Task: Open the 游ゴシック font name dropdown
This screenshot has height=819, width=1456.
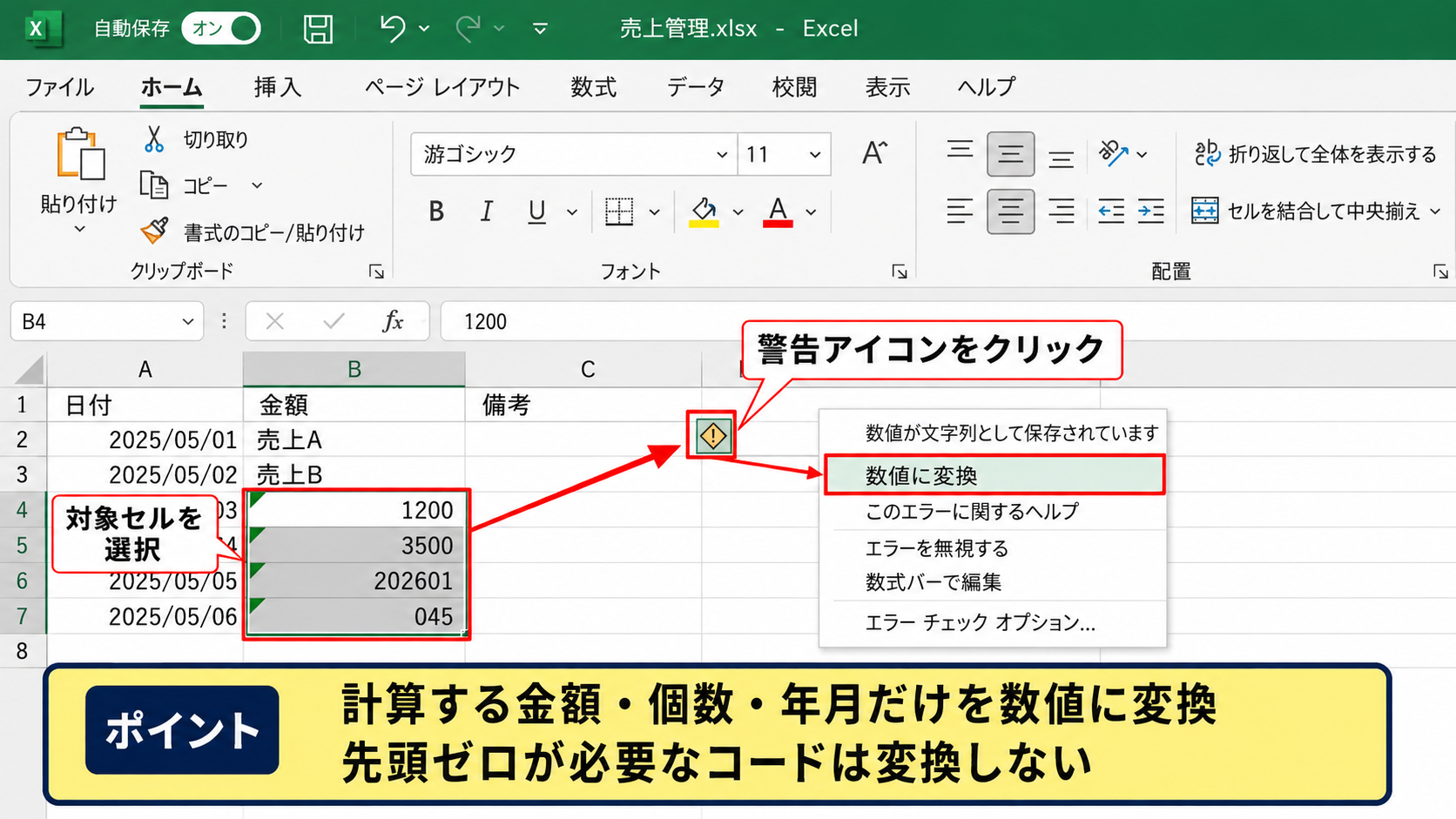Action: click(721, 155)
